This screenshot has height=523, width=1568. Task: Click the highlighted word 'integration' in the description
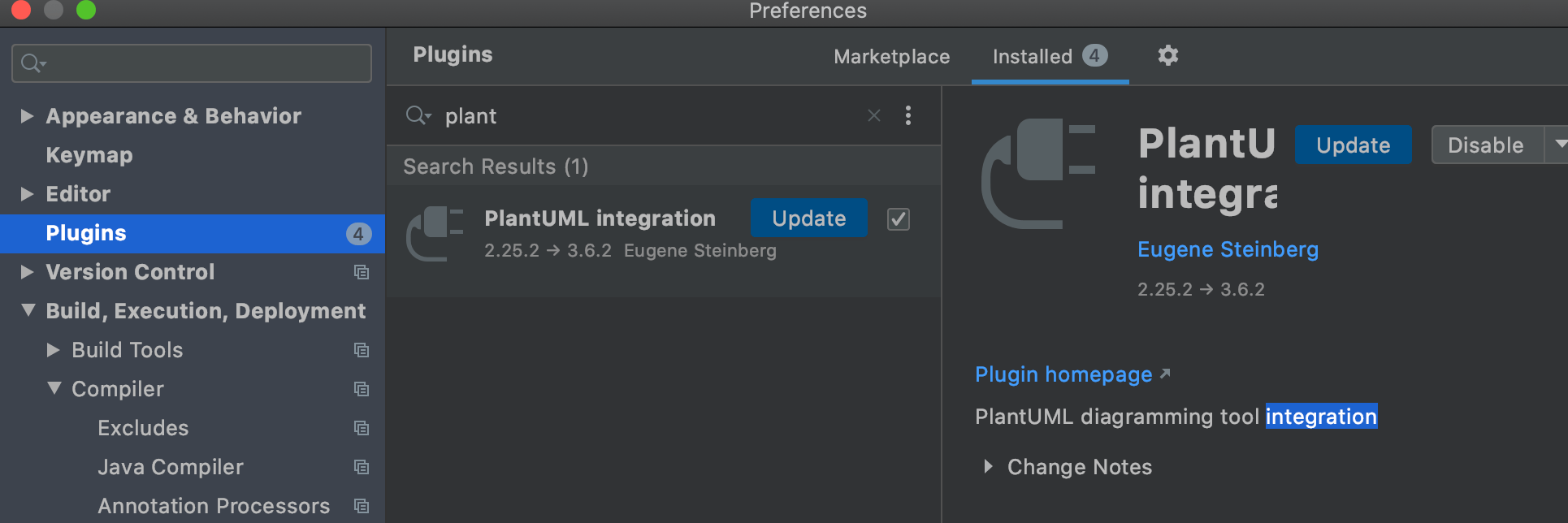tap(1321, 416)
